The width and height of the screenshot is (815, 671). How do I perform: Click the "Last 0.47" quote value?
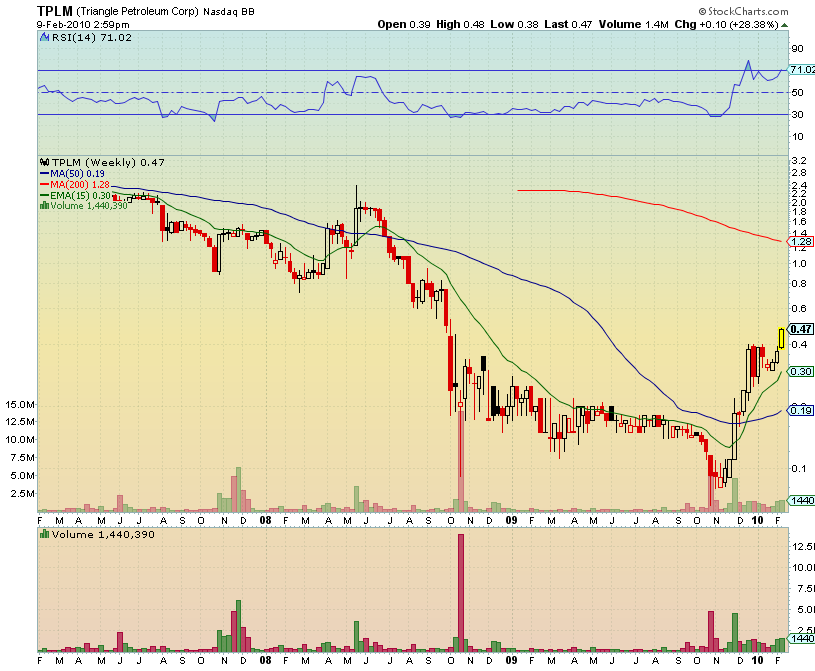tap(568, 24)
